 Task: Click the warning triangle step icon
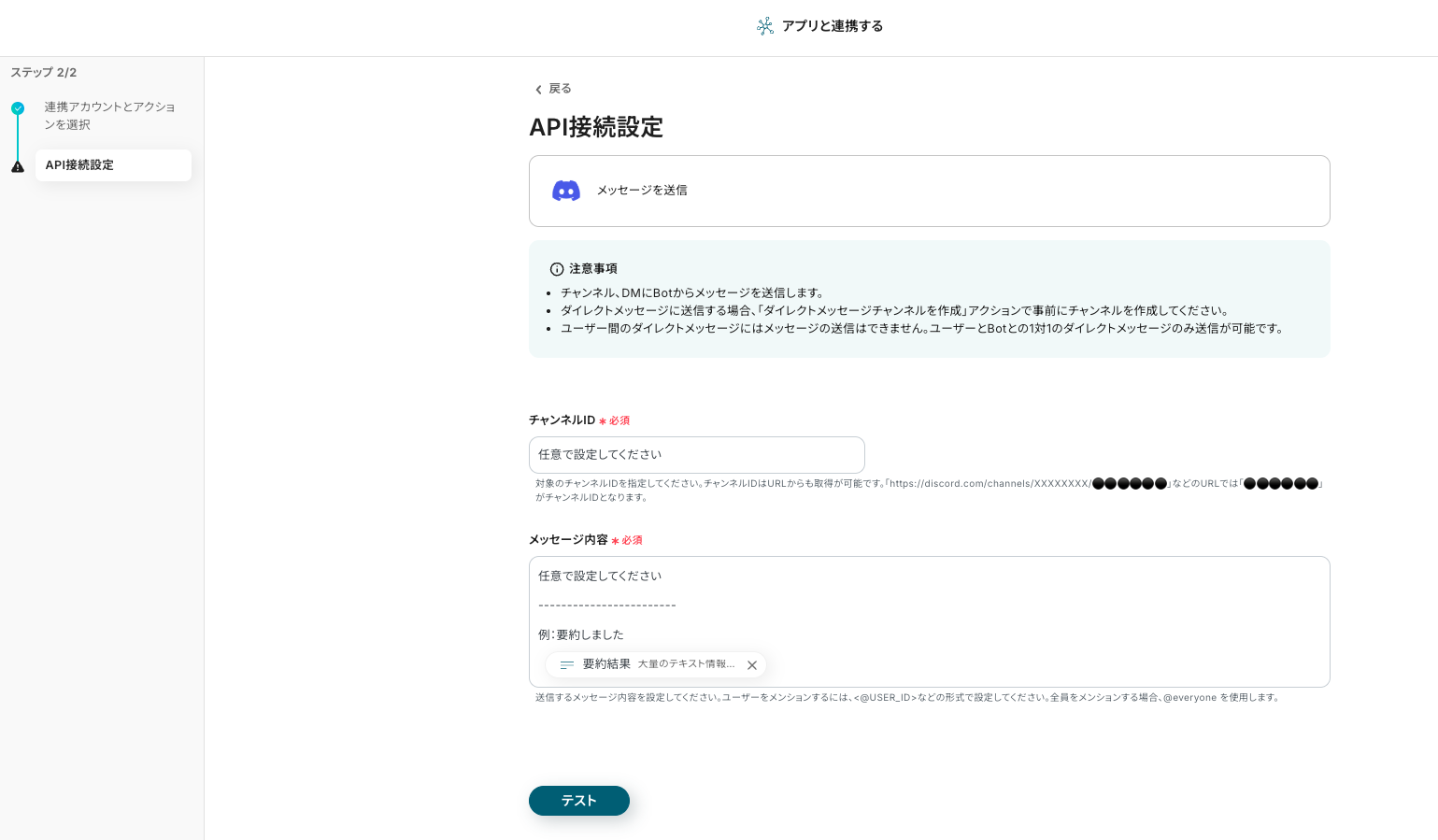click(18, 166)
